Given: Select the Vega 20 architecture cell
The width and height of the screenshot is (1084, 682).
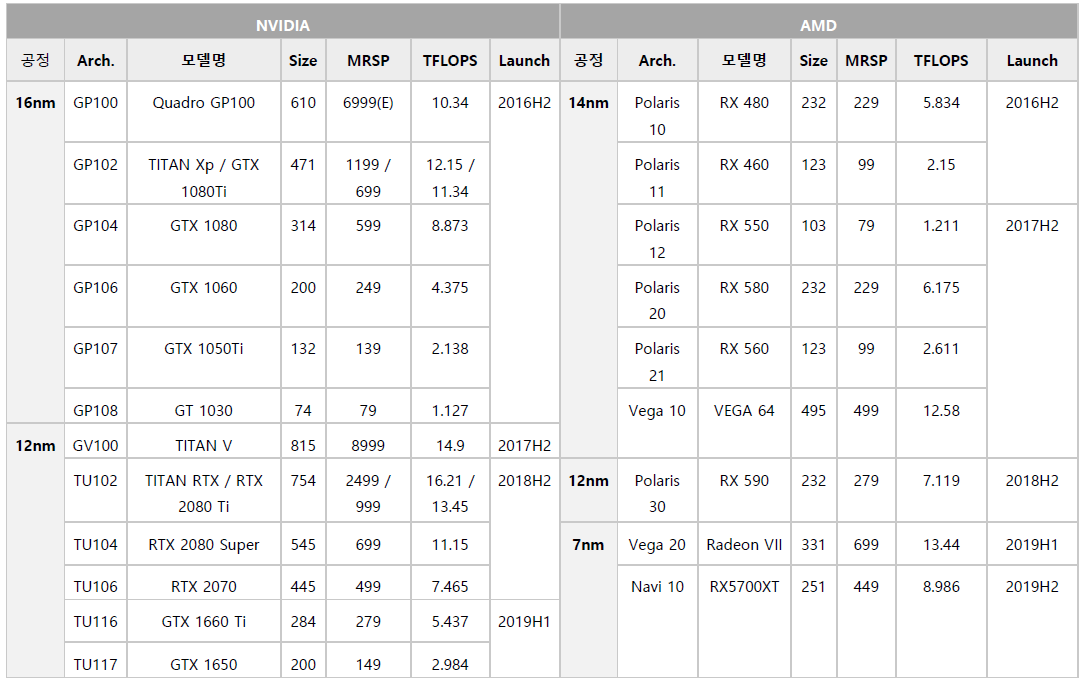Looking at the screenshot, I should point(657,544).
